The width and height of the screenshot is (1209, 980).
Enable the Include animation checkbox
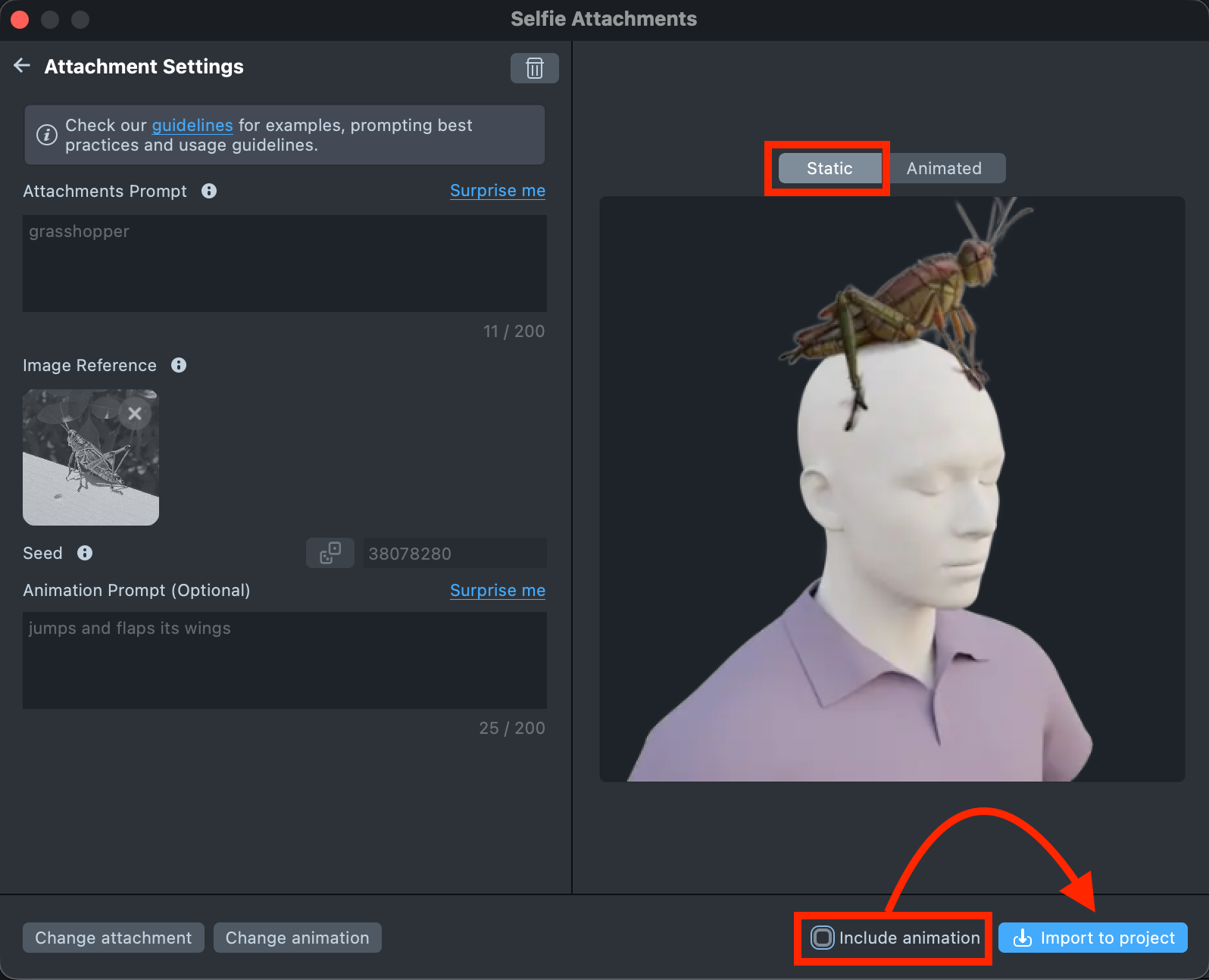point(823,938)
